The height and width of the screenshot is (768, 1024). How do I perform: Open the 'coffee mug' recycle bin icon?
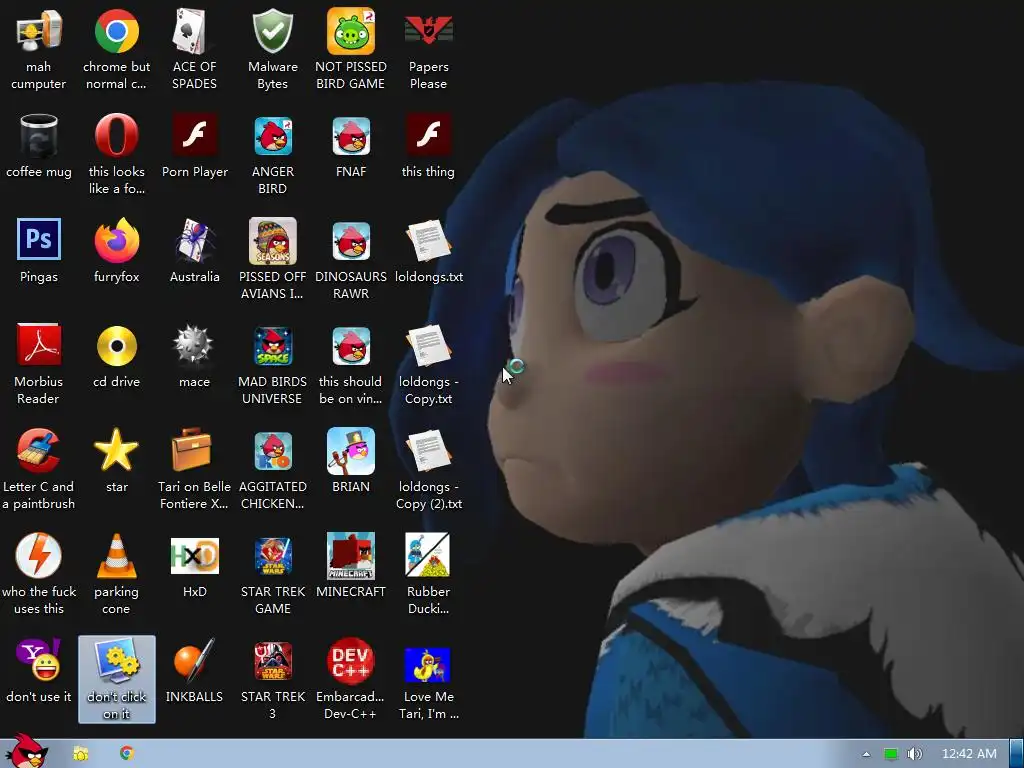click(39, 136)
